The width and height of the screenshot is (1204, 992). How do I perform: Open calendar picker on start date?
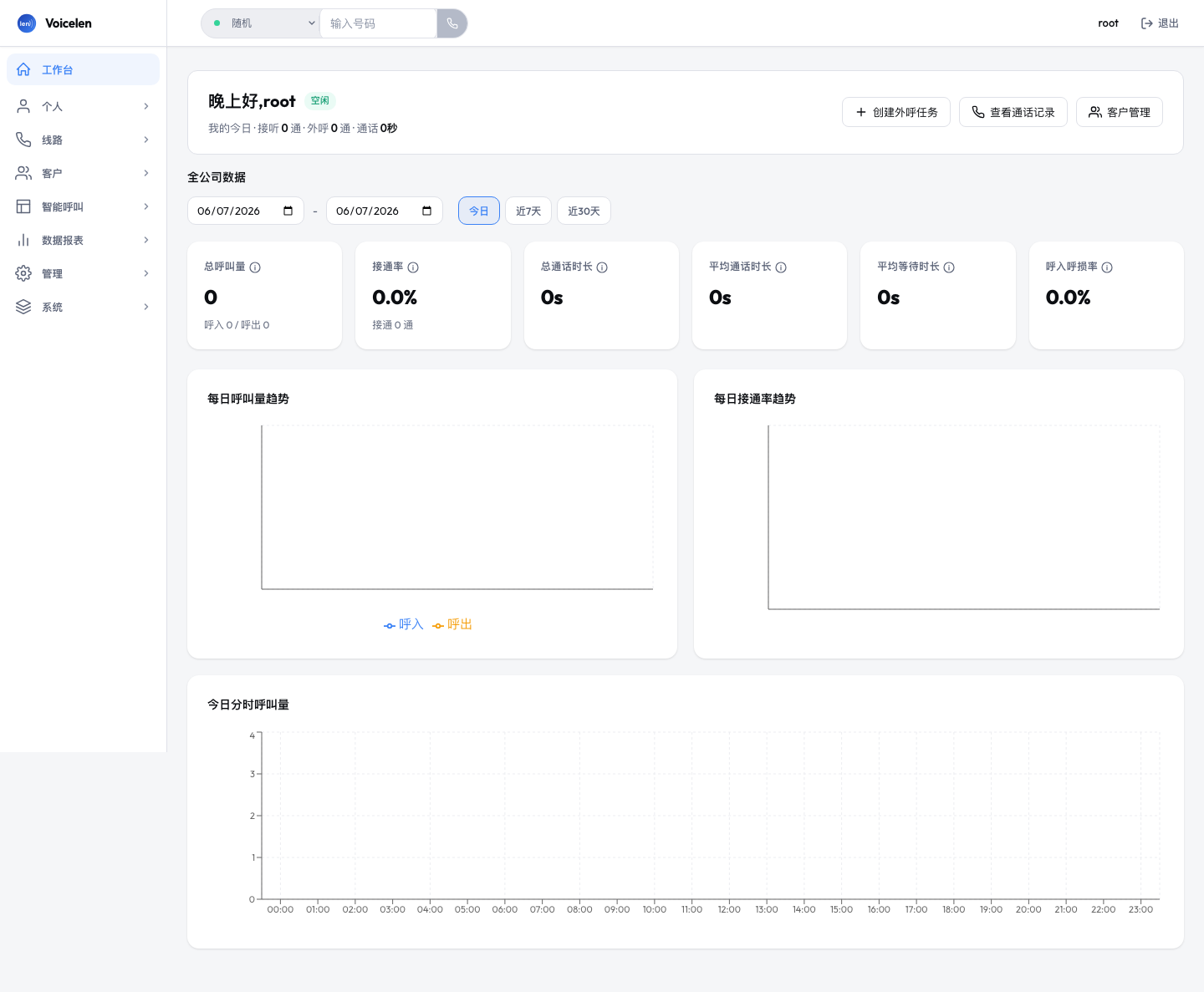[x=288, y=211]
